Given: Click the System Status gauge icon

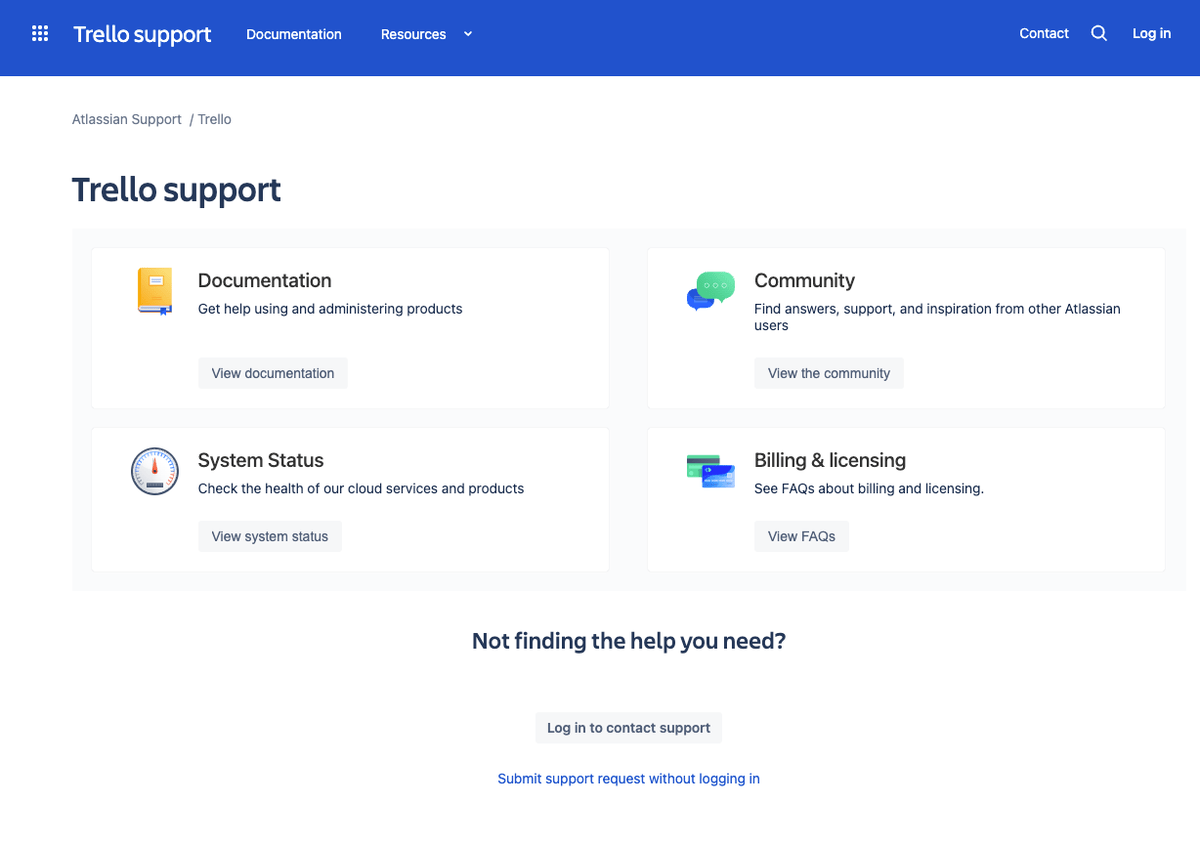Looking at the screenshot, I should point(155,471).
